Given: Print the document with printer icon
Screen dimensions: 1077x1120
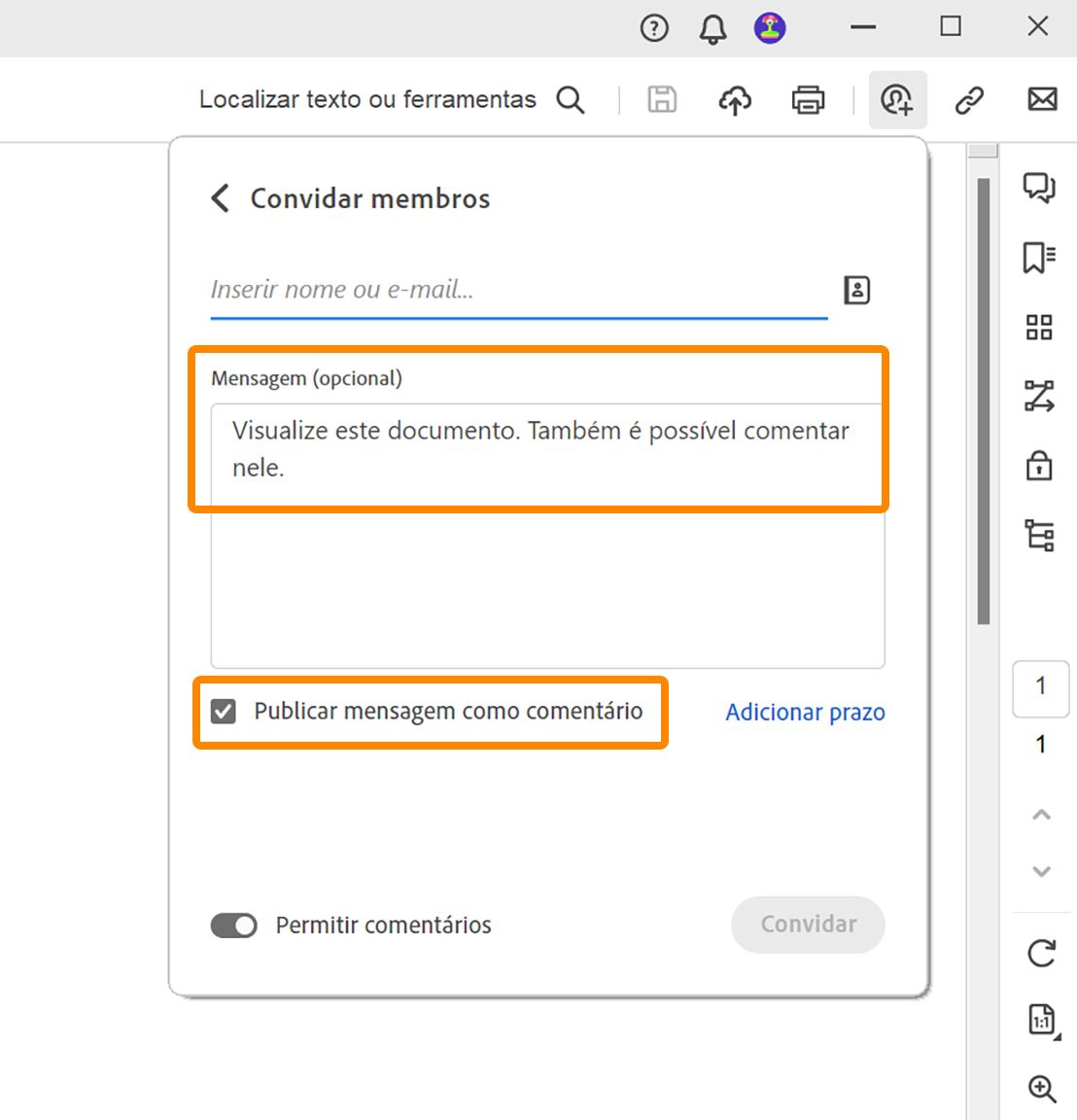Looking at the screenshot, I should pyautogui.click(x=808, y=100).
